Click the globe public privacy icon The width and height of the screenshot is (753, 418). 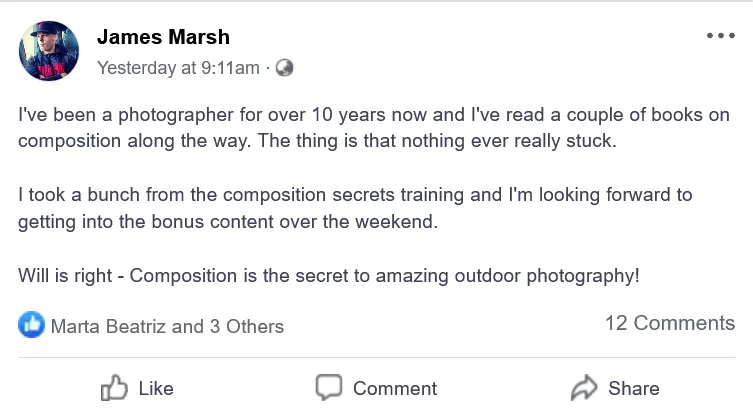click(x=284, y=68)
